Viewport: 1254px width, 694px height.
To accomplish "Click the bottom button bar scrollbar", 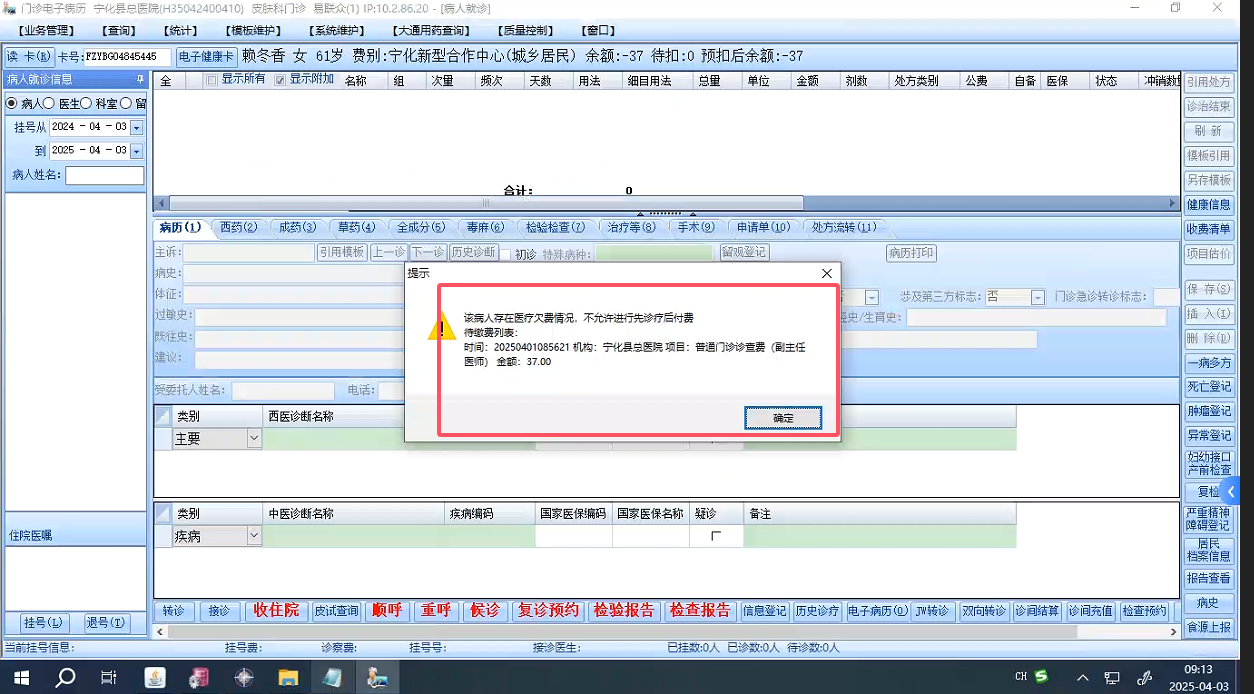I will coord(620,632).
